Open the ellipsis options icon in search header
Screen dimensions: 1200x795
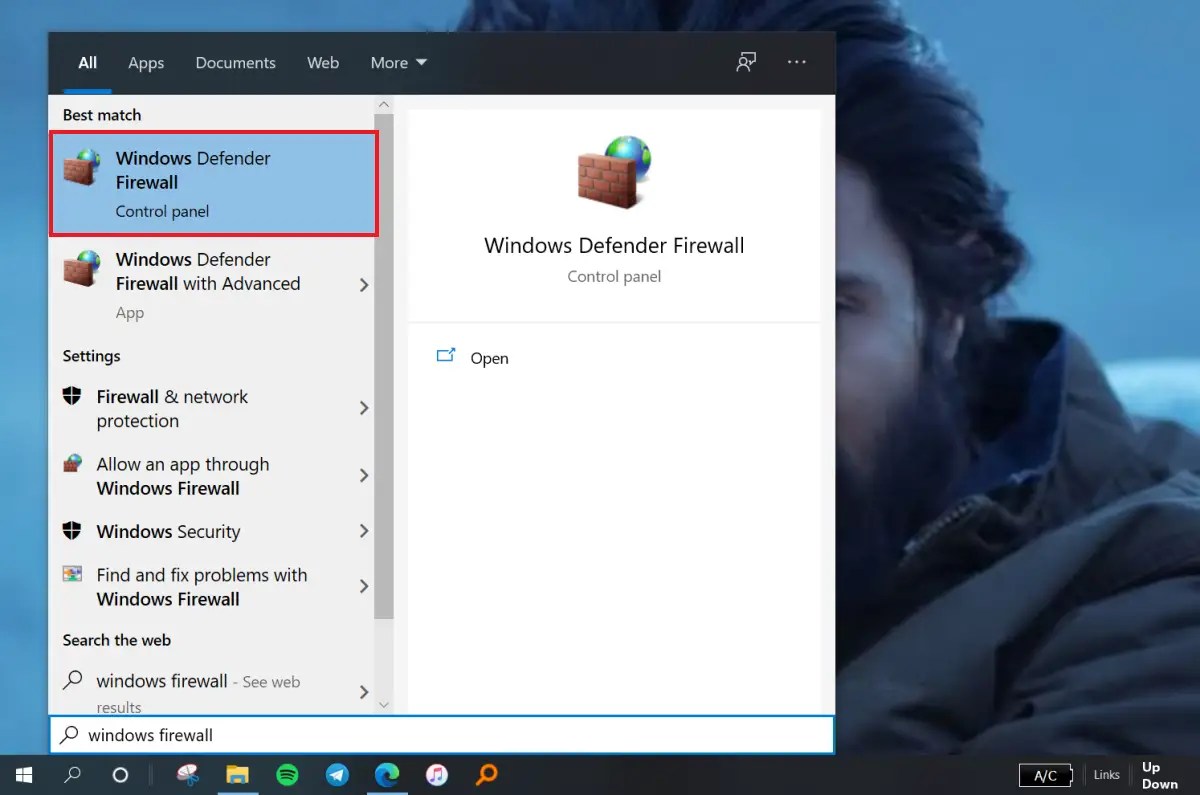(797, 62)
